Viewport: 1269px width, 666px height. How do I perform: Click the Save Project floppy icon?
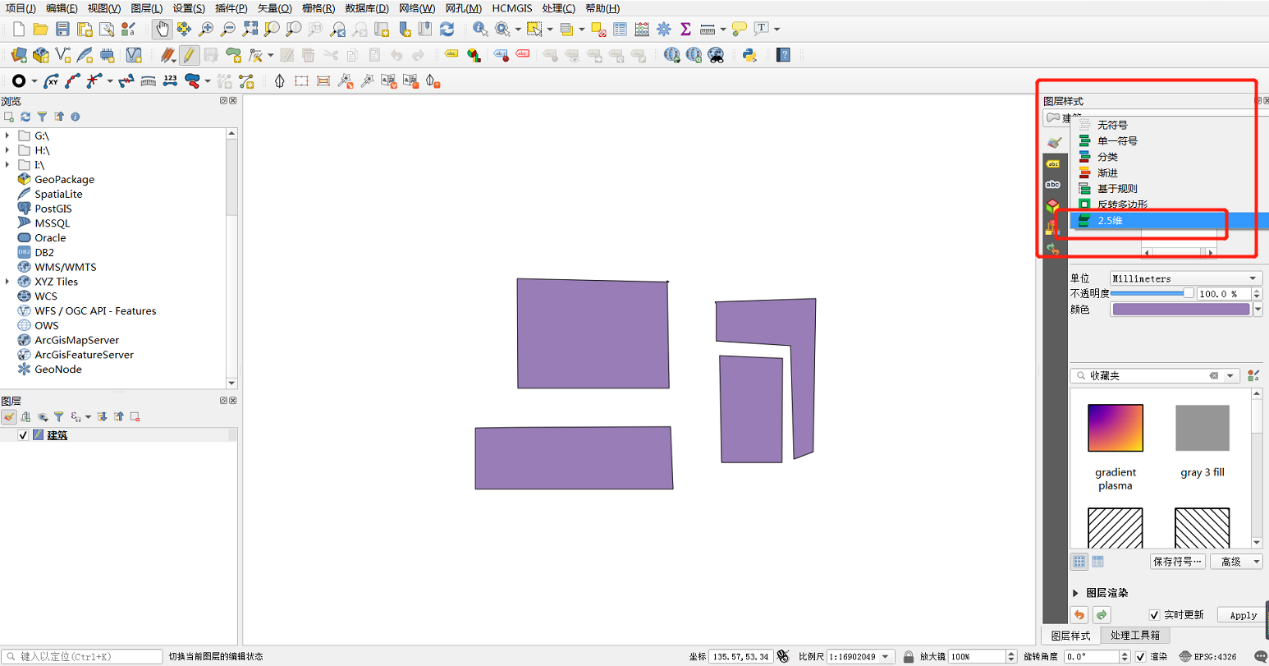click(x=63, y=29)
